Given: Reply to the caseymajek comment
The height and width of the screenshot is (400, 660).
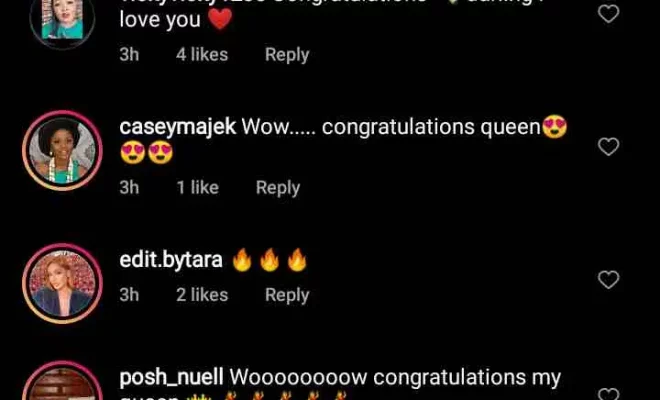Looking at the screenshot, I should pyautogui.click(x=278, y=188).
